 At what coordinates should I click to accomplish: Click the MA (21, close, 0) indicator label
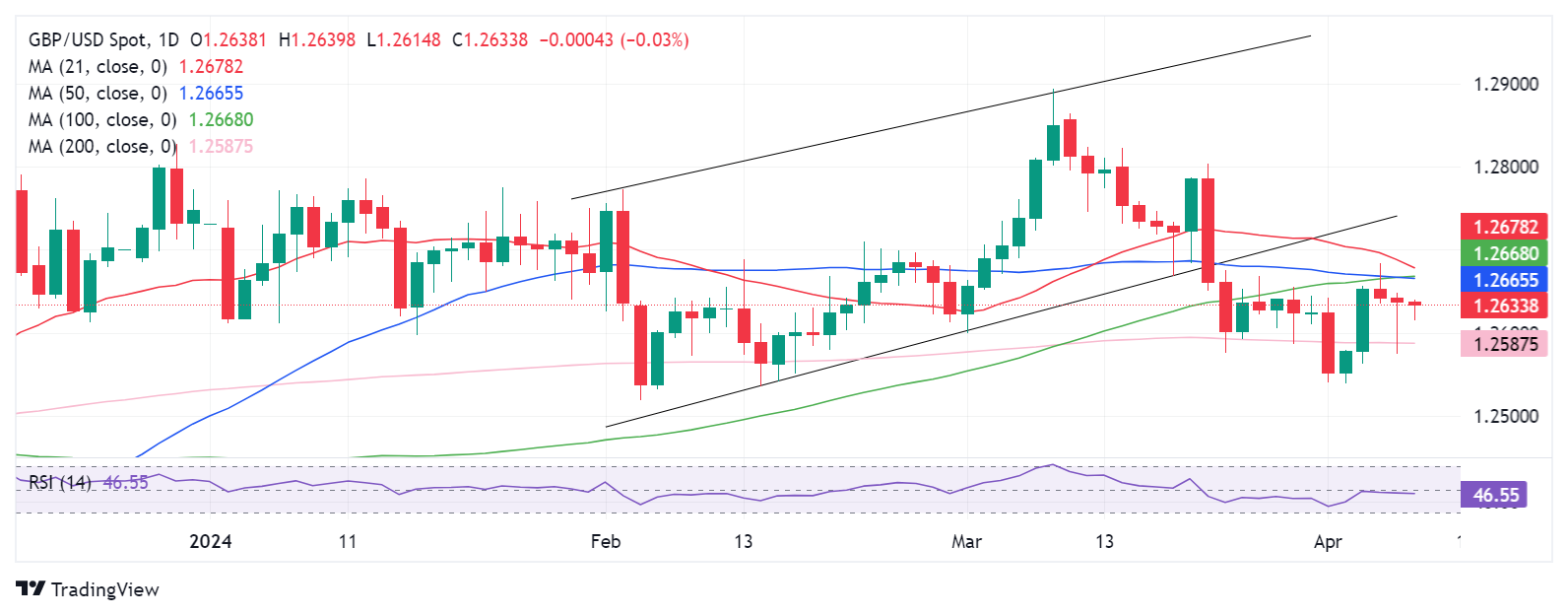pos(98,67)
